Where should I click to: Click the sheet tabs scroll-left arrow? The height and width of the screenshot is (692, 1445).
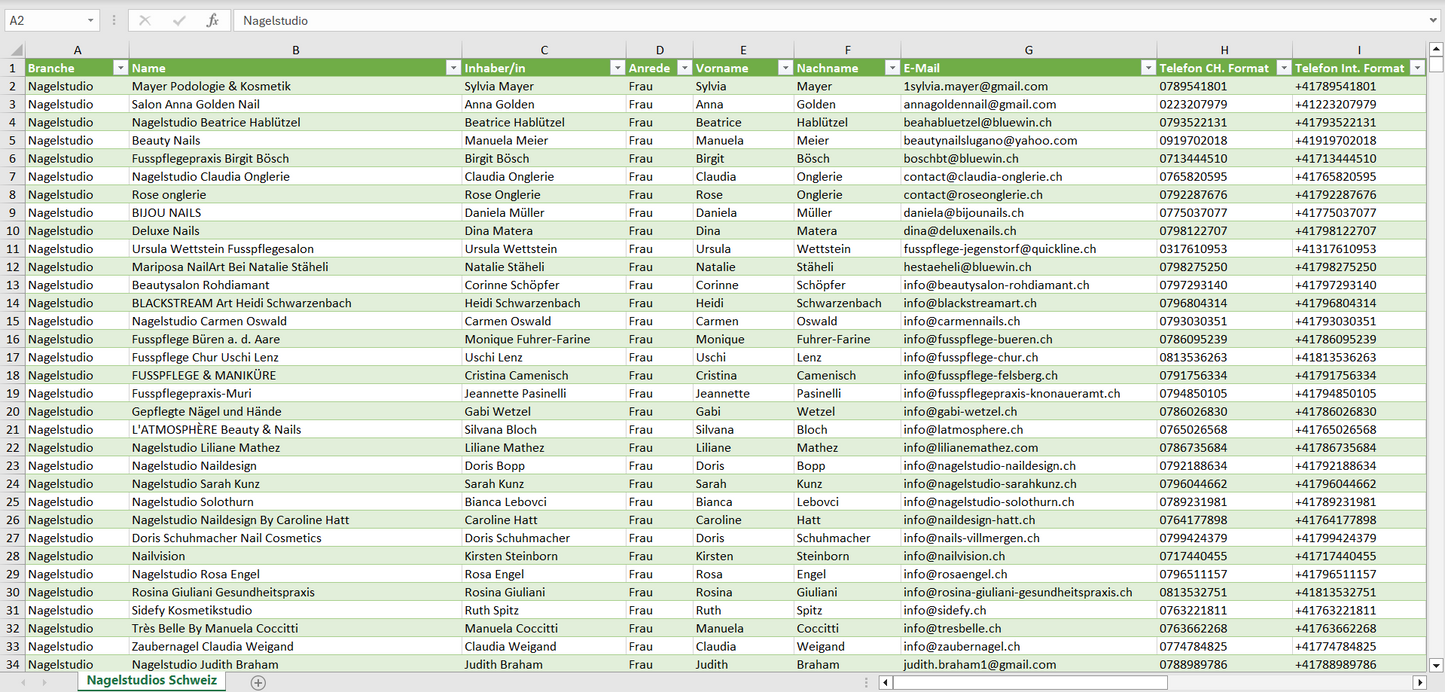[x=21, y=682]
